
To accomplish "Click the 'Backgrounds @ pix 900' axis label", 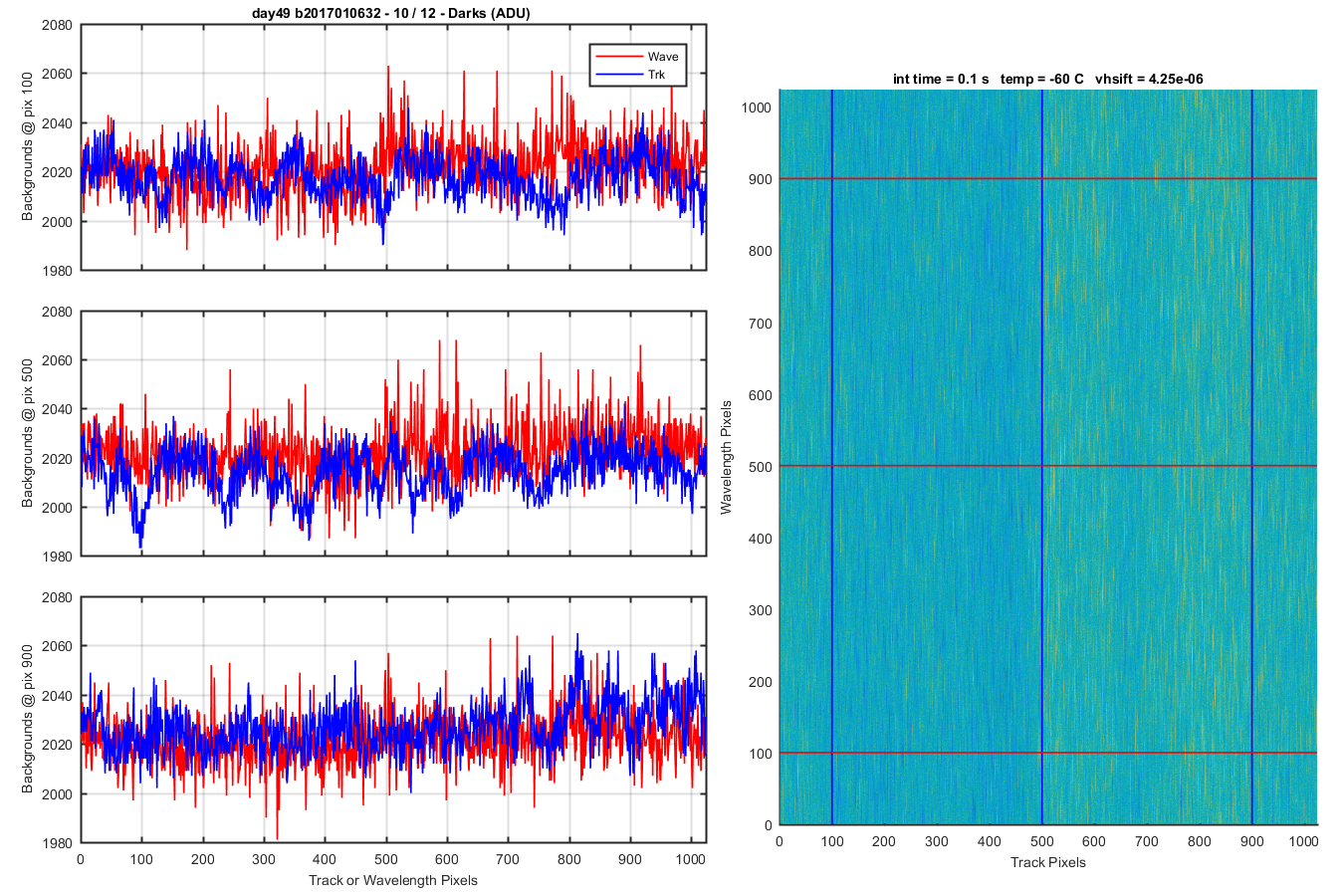I will (28, 719).
